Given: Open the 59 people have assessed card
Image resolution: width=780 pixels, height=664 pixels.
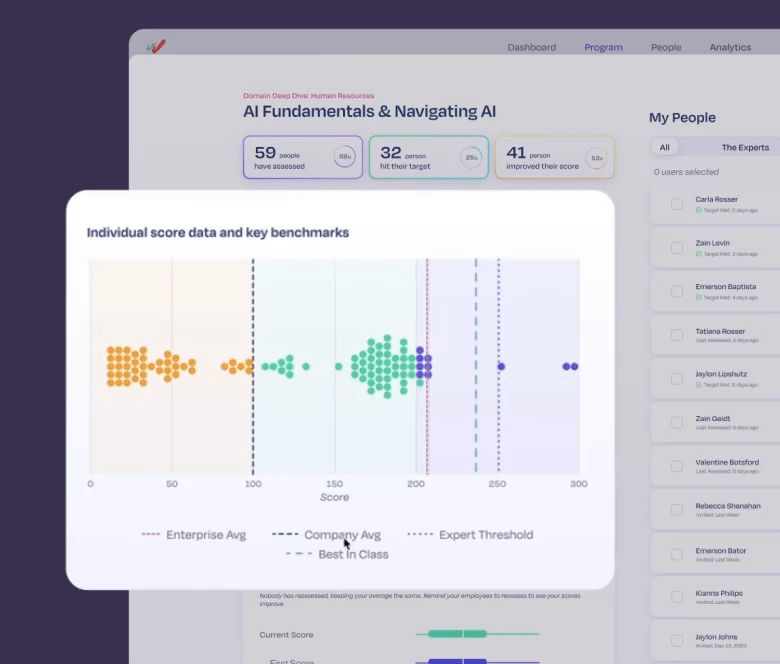Looking at the screenshot, I should (x=303, y=157).
